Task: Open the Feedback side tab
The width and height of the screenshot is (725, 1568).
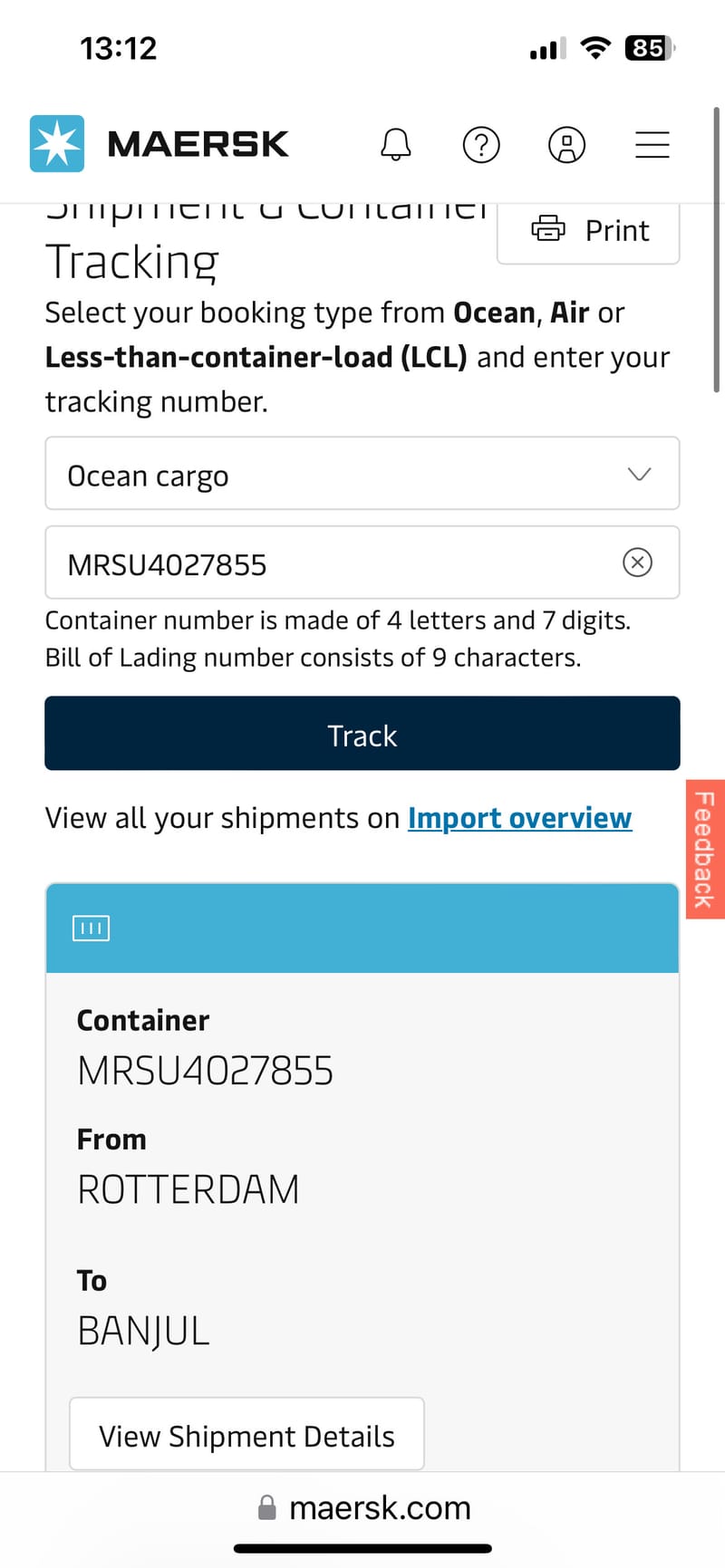Action: coord(705,849)
